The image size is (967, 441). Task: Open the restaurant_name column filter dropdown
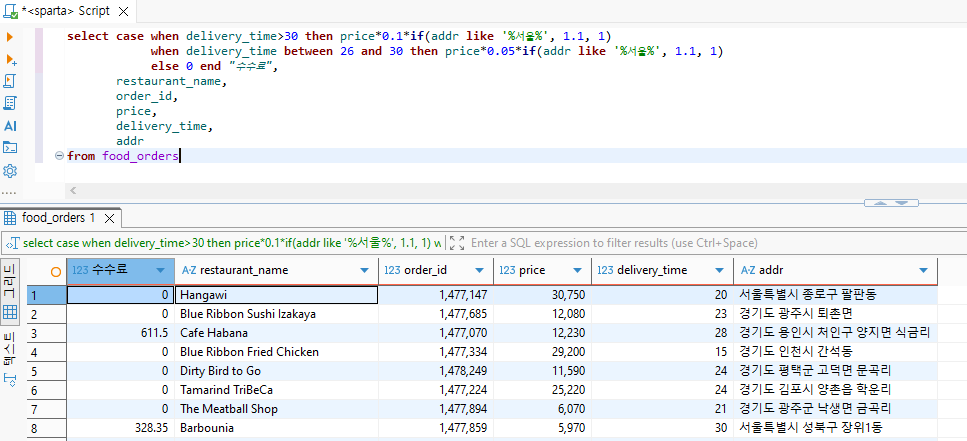tap(363, 271)
